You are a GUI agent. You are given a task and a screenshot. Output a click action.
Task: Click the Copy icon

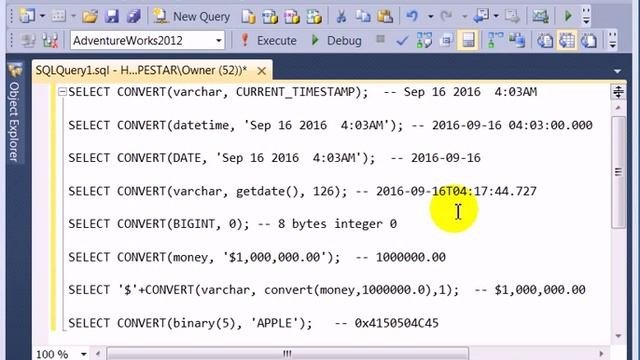(x=363, y=16)
